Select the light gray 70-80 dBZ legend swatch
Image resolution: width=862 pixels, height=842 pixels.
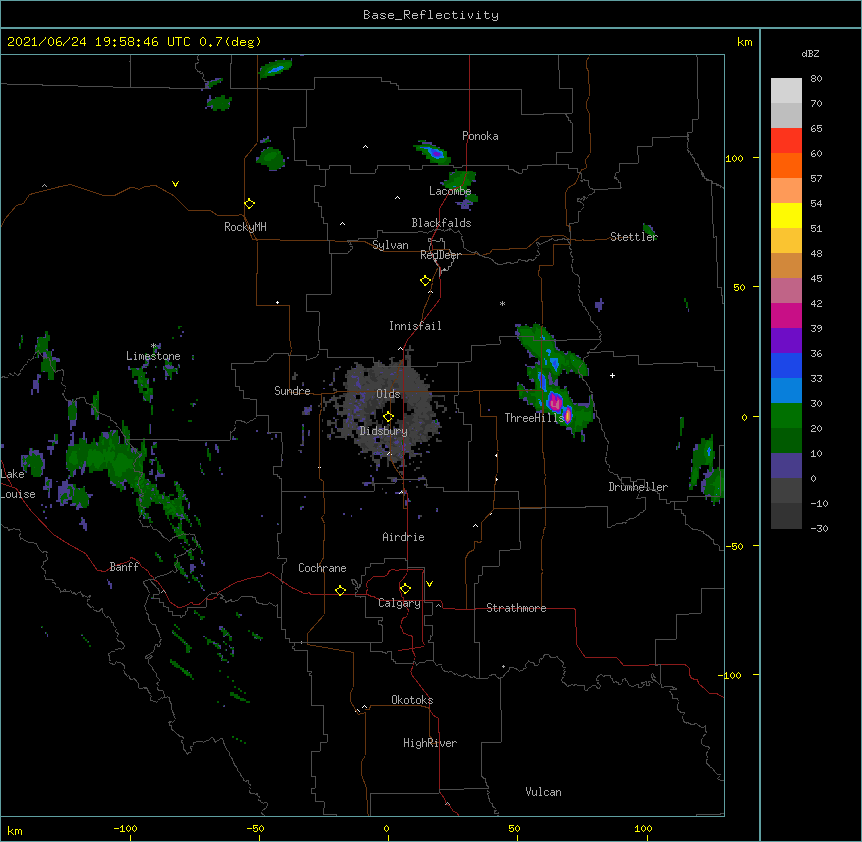click(786, 91)
